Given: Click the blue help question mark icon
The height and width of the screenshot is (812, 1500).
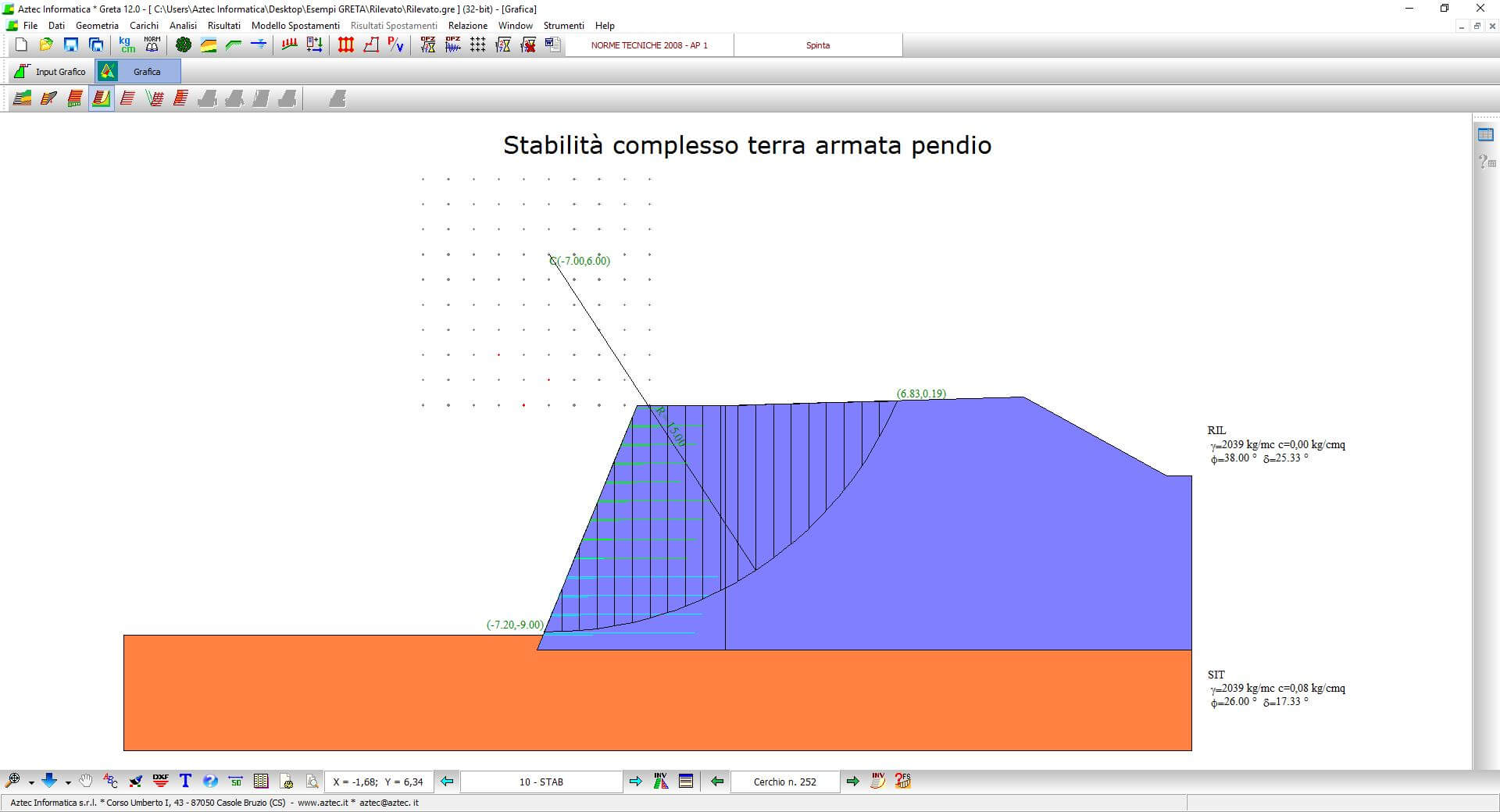Looking at the screenshot, I should pos(210,781).
